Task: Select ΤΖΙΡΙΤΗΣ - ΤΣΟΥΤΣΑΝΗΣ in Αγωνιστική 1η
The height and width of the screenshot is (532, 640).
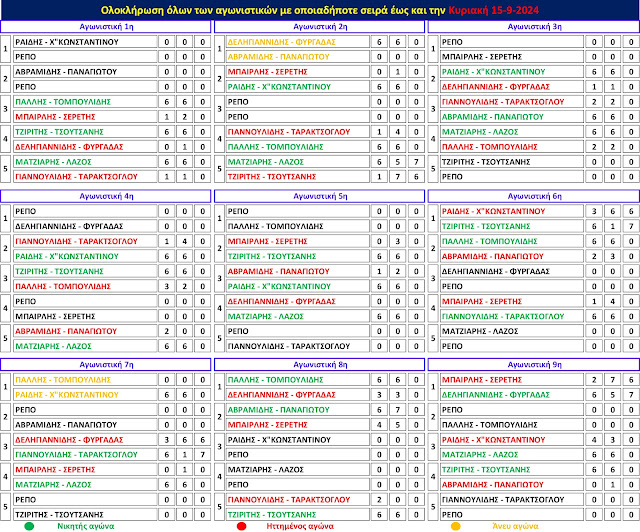Action: 85,132
